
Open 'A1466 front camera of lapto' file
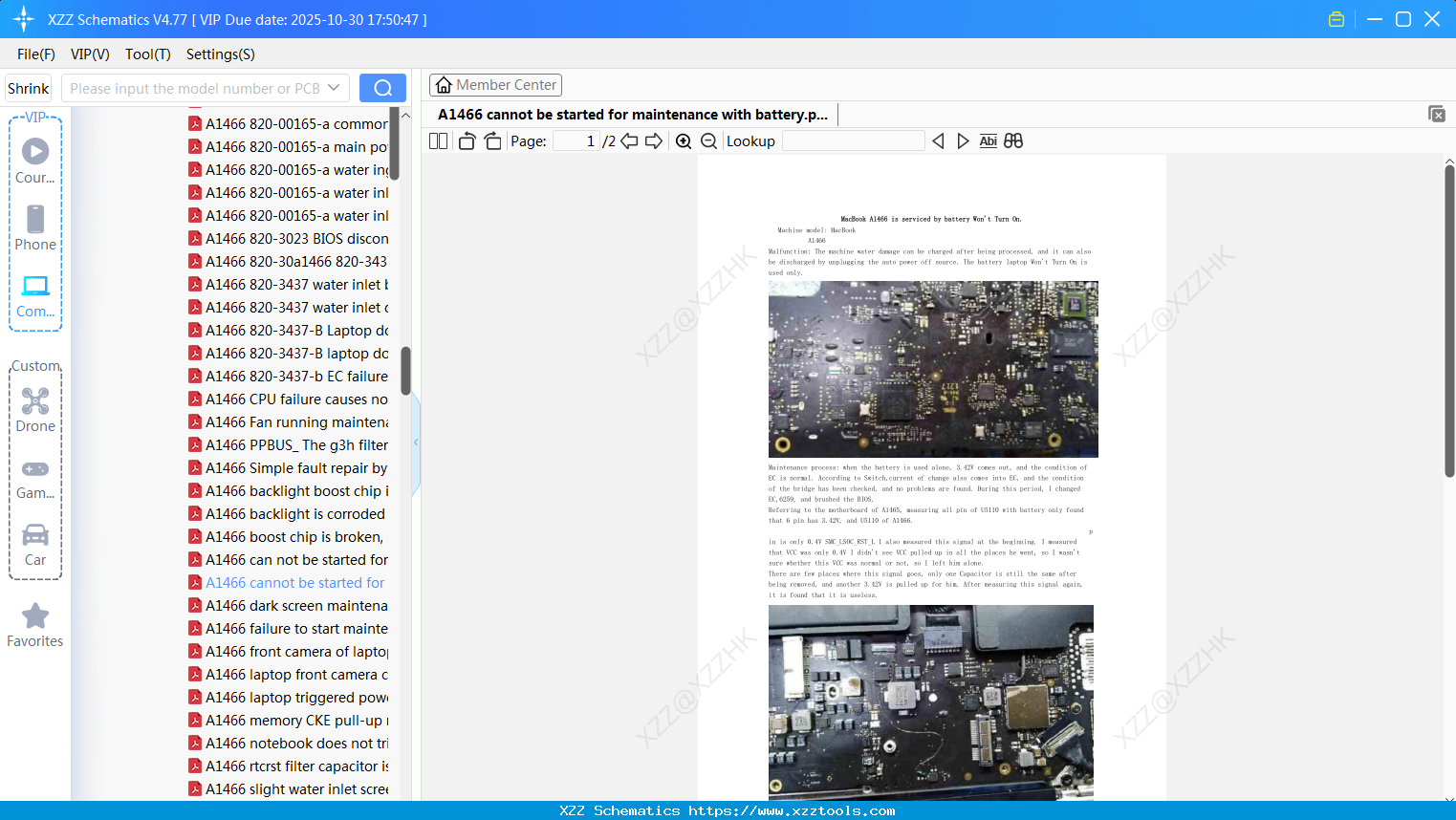pos(288,652)
